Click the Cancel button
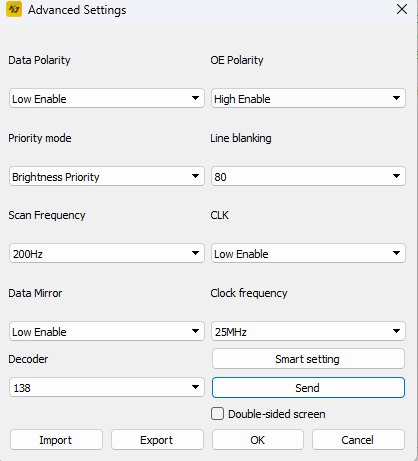Image resolution: width=418 pixels, height=461 pixels. click(x=358, y=440)
